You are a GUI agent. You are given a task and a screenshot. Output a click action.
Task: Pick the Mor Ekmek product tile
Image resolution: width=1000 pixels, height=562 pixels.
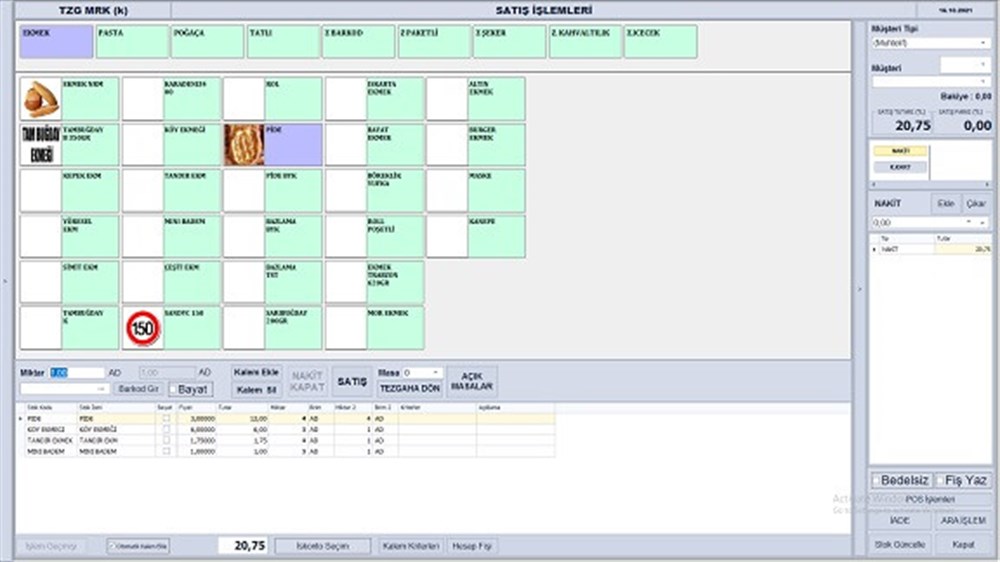[394, 328]
